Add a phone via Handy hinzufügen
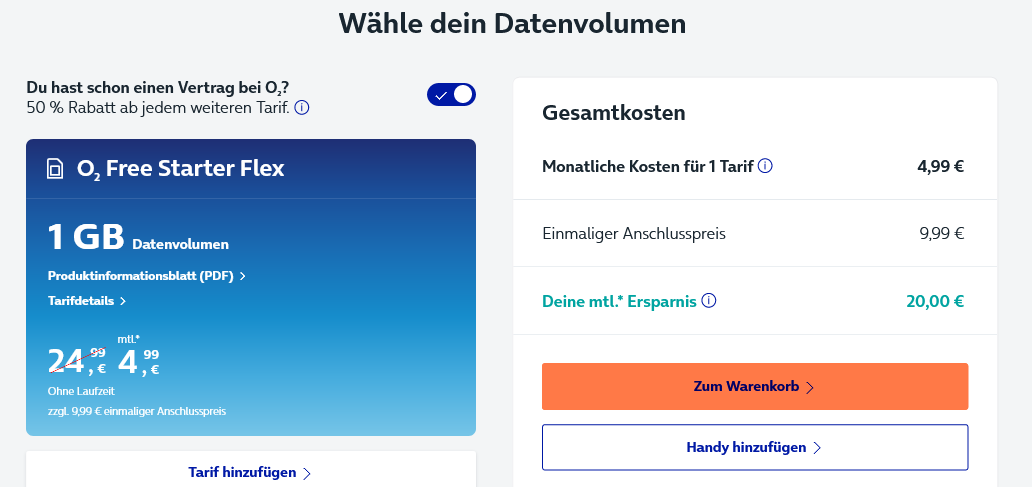 pos(755,448)
